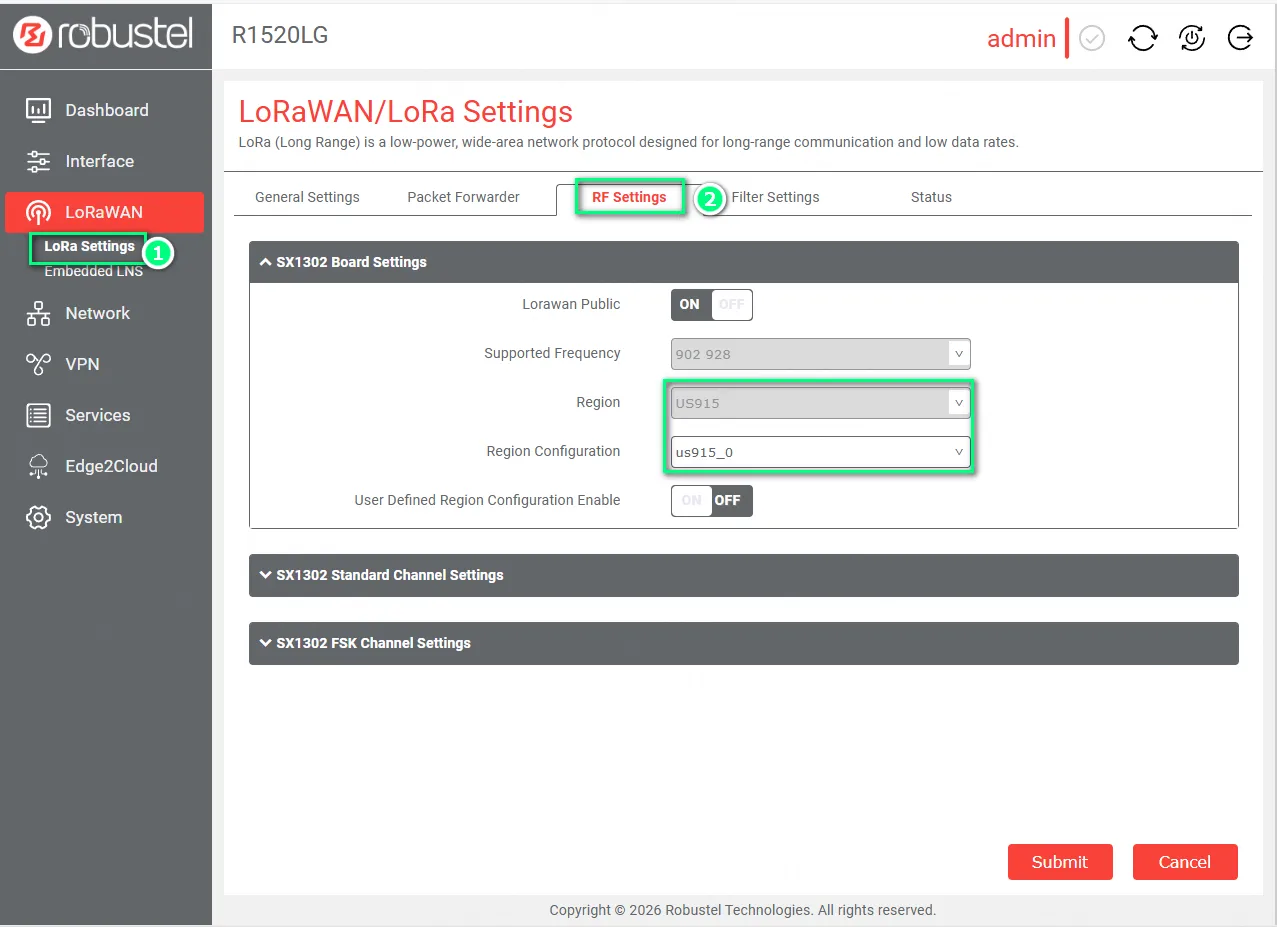Click the refresh arrows icon in header
1277x927 pixels.
(1142, 38)
